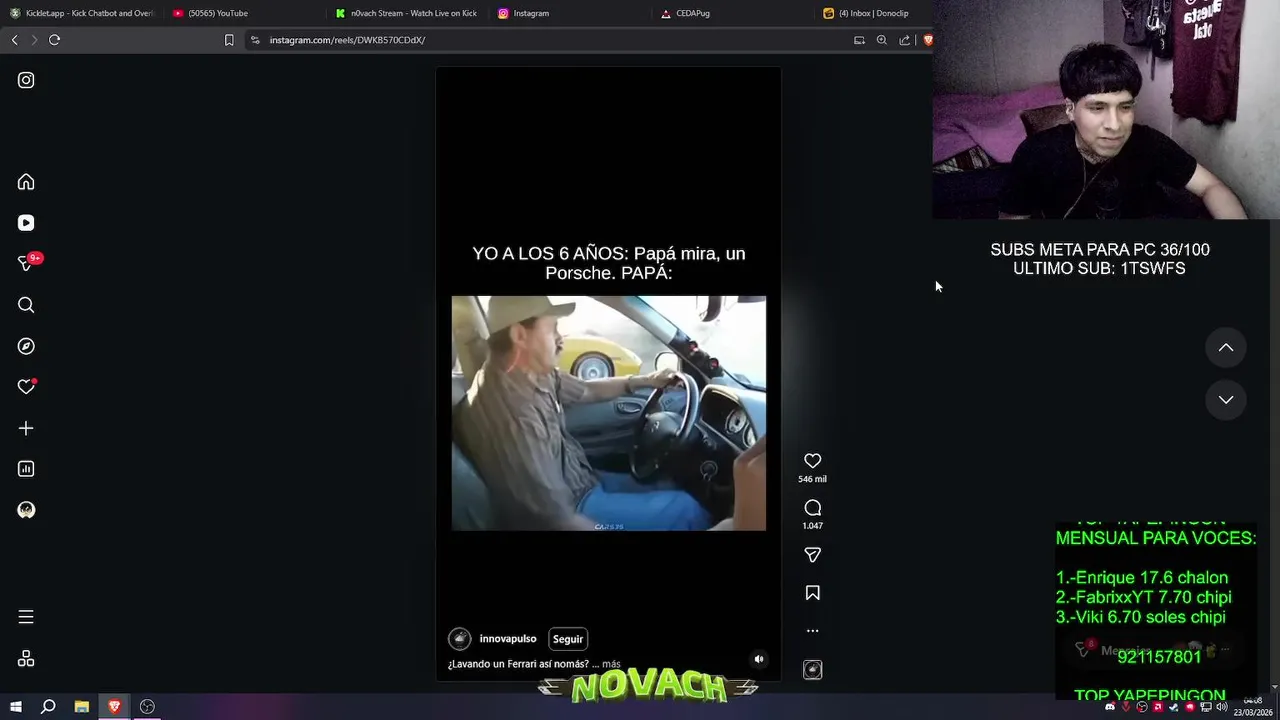Open the volume speaker tray icon

[x=1222, y=707]
